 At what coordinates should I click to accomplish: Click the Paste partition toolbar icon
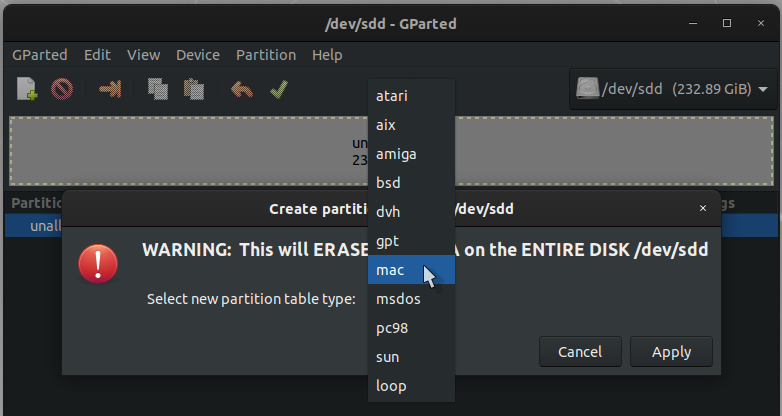(194, 89)
